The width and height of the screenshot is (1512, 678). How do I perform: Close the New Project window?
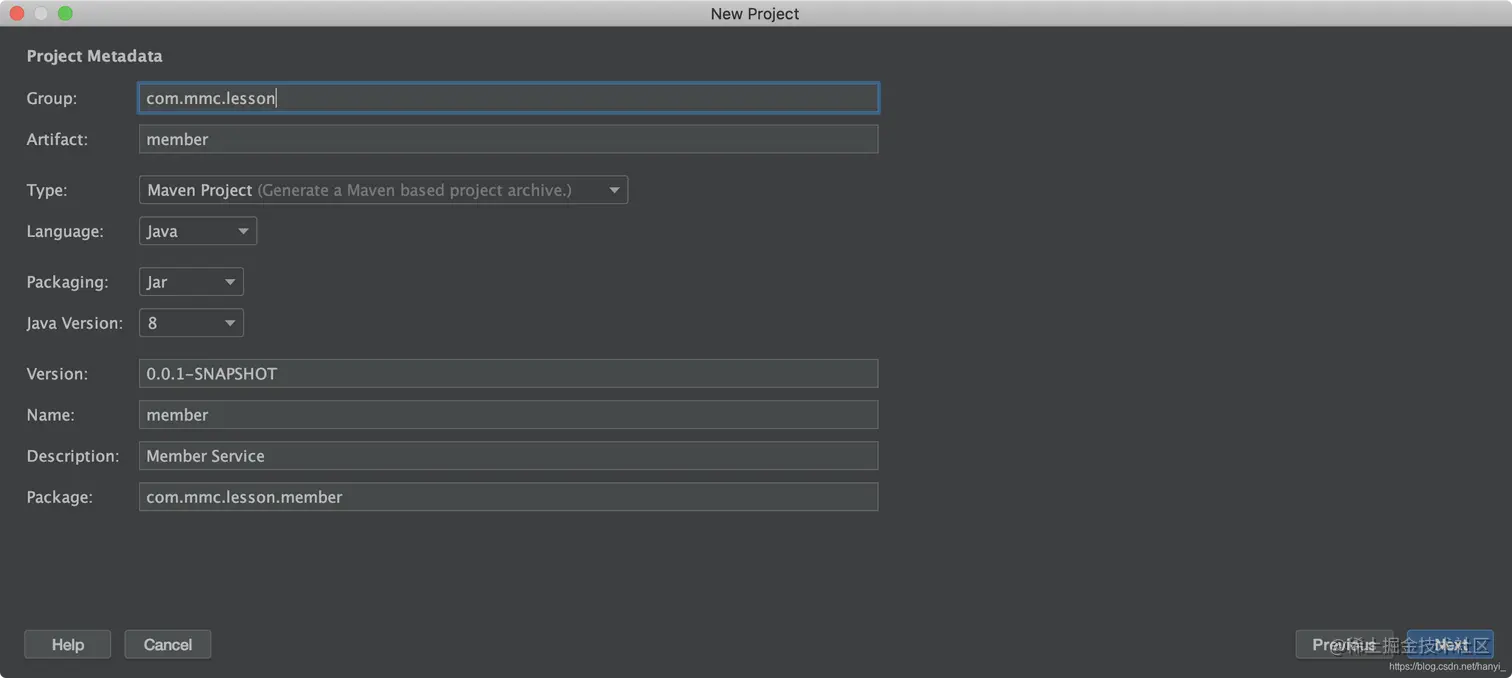[17, 13]
